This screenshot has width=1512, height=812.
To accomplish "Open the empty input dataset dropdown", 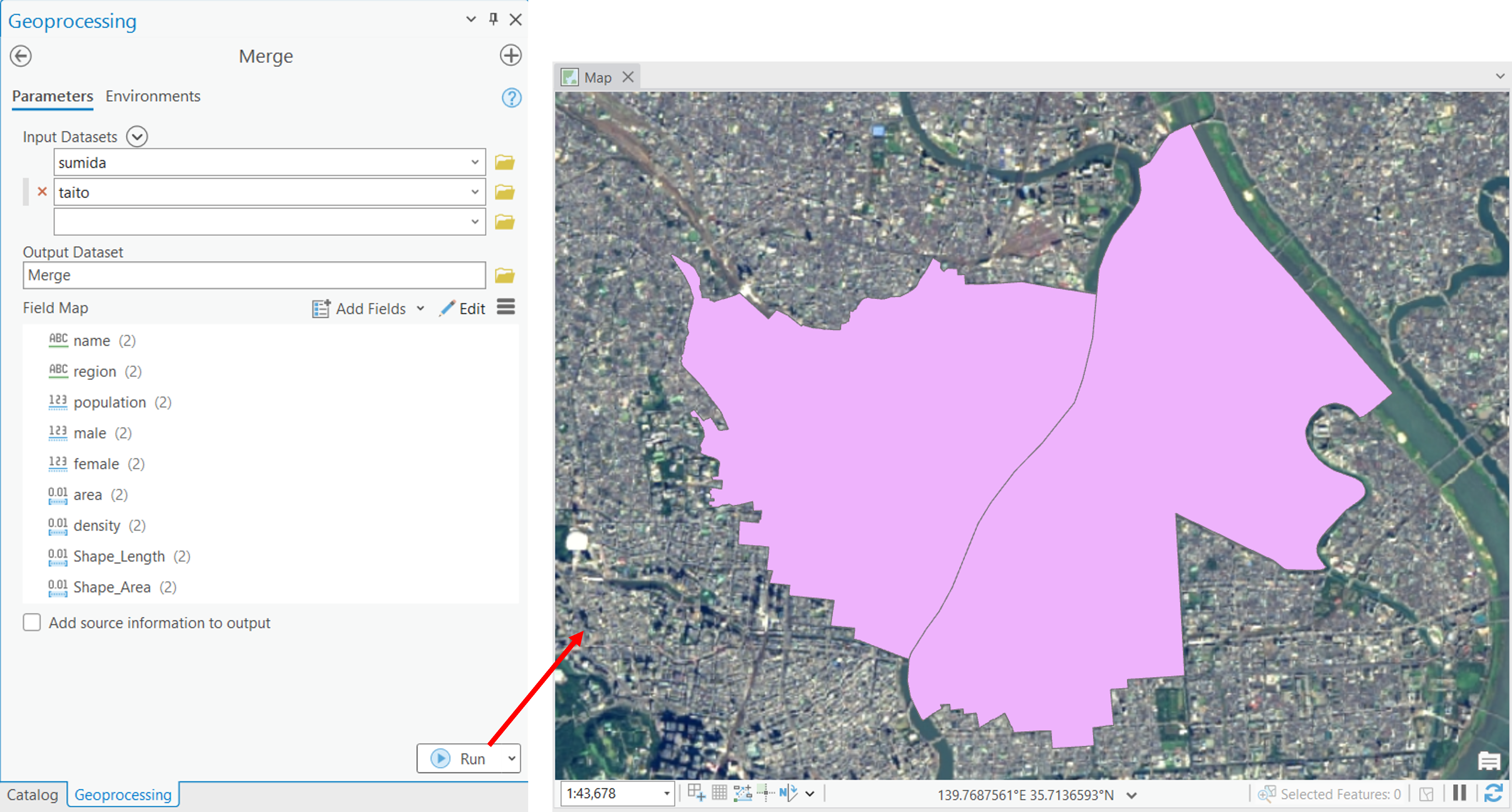I will pos(474,222).
